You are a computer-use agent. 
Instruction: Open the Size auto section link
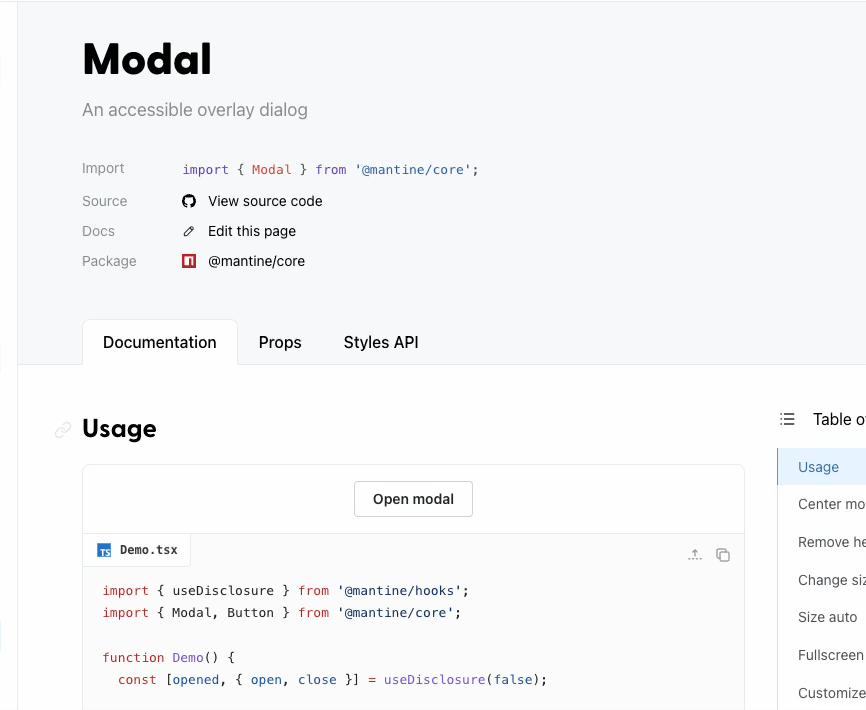pos(827,617)
